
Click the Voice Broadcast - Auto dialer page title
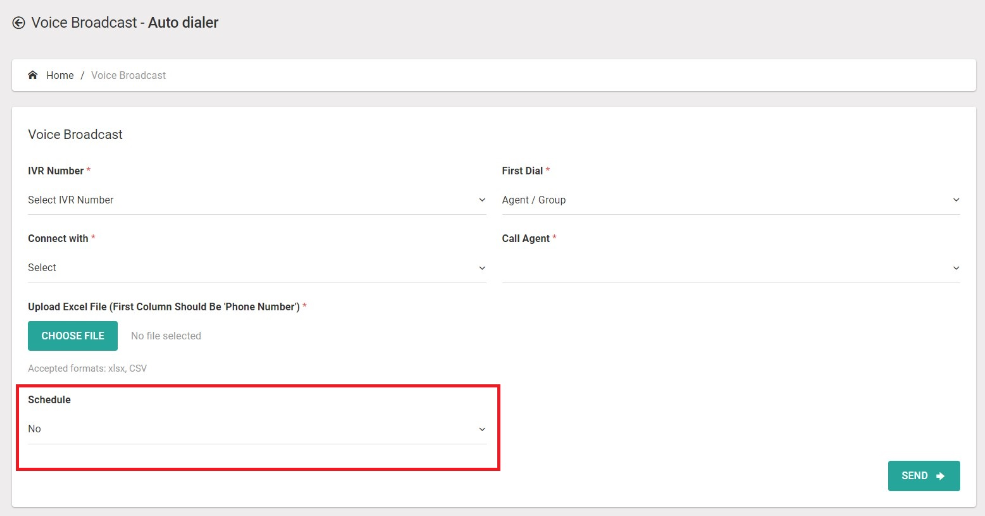coord(124,23)
